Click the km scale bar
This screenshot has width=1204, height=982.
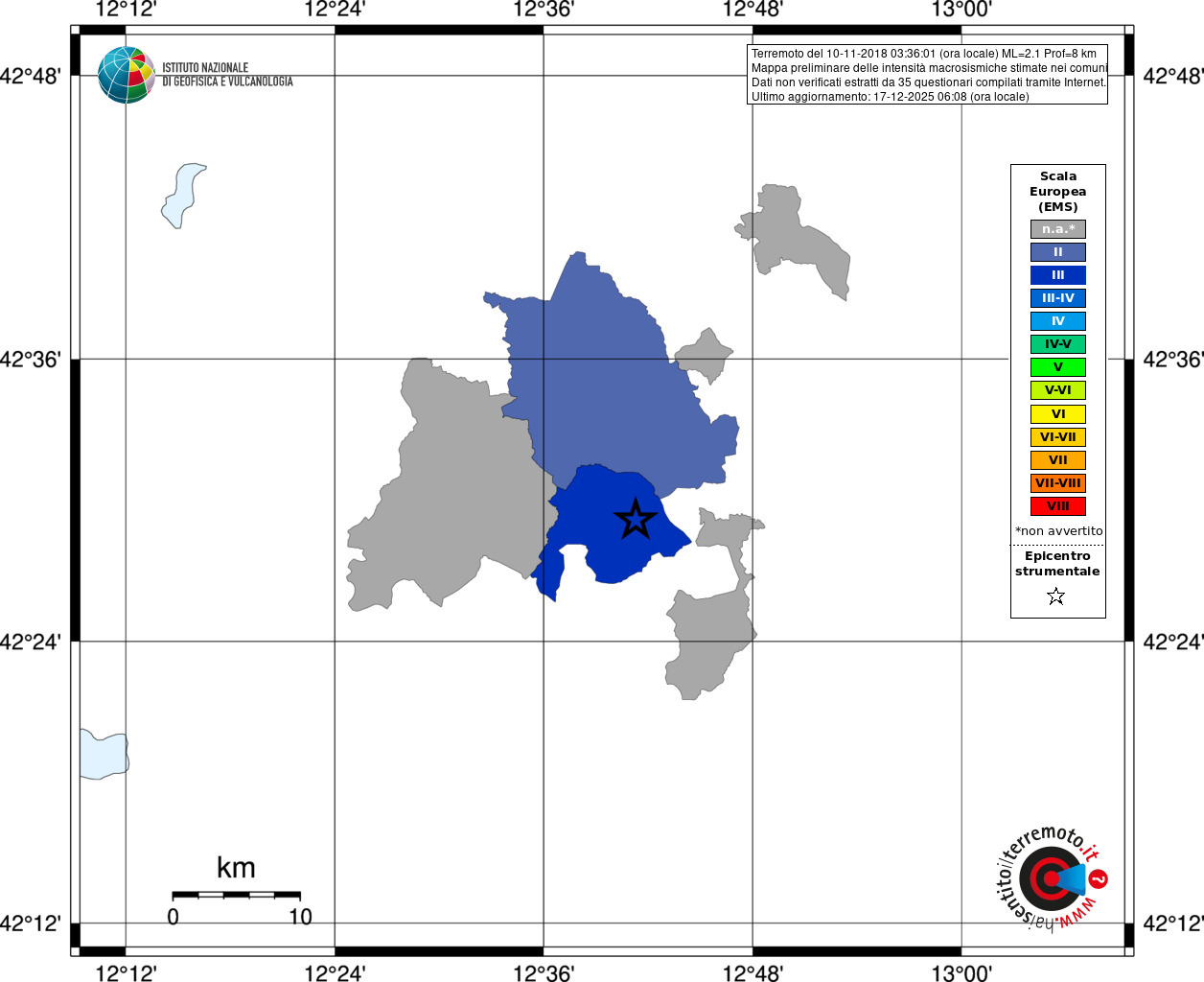237,895
